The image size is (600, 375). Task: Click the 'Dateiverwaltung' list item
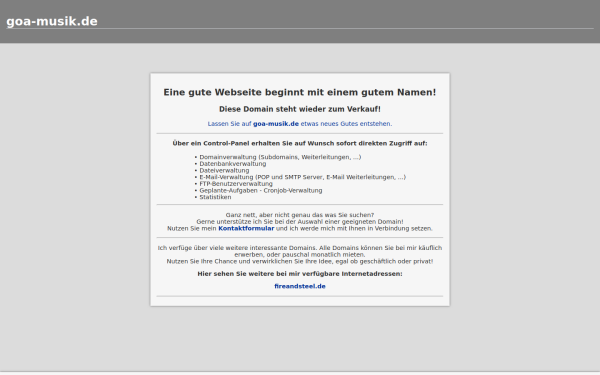point(224,170)
